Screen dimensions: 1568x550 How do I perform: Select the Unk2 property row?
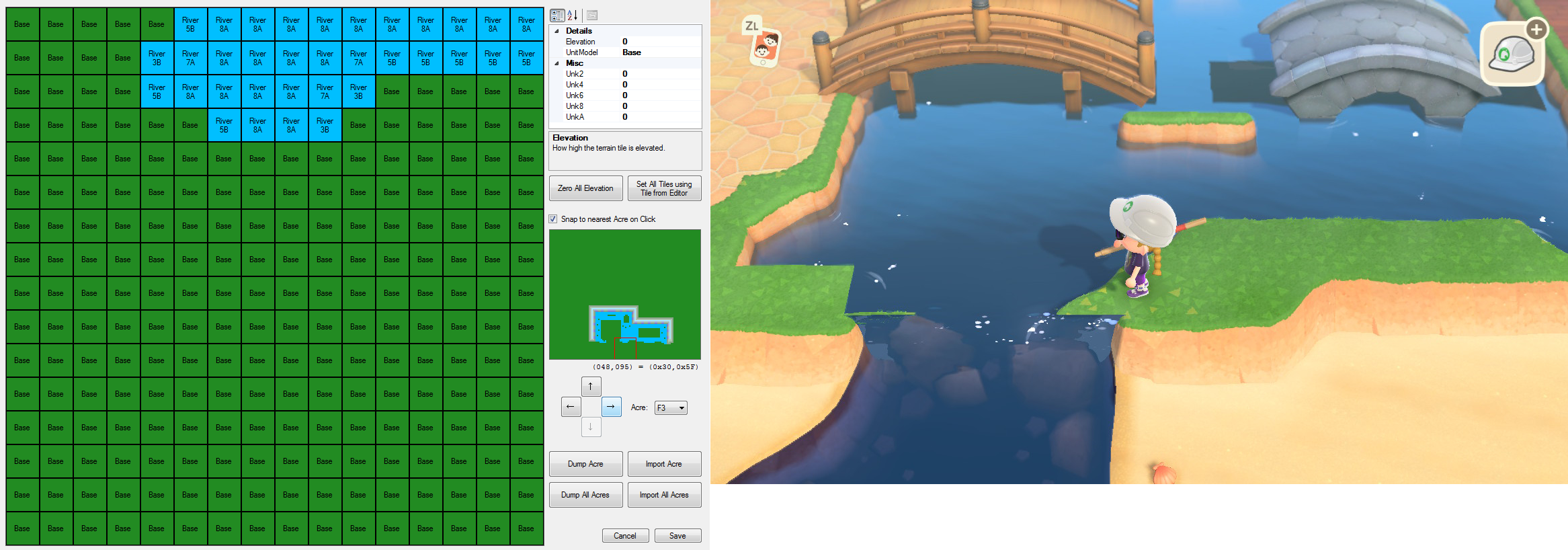pyautogui.click(x=626, y=74)
